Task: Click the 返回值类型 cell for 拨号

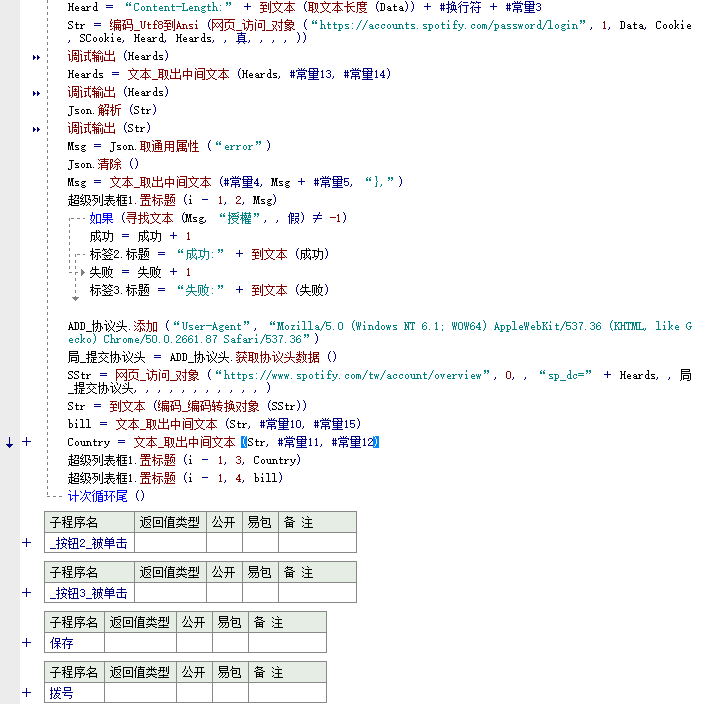Action: click(x=139, y=693)
